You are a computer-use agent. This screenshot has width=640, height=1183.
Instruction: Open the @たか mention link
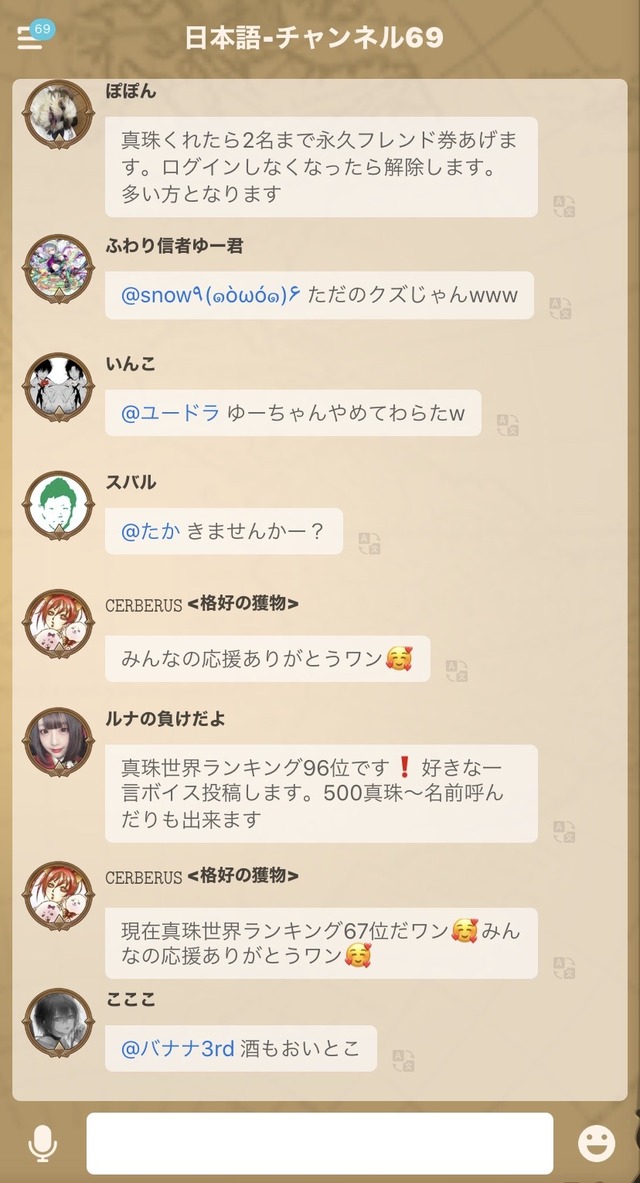[150, 531]
